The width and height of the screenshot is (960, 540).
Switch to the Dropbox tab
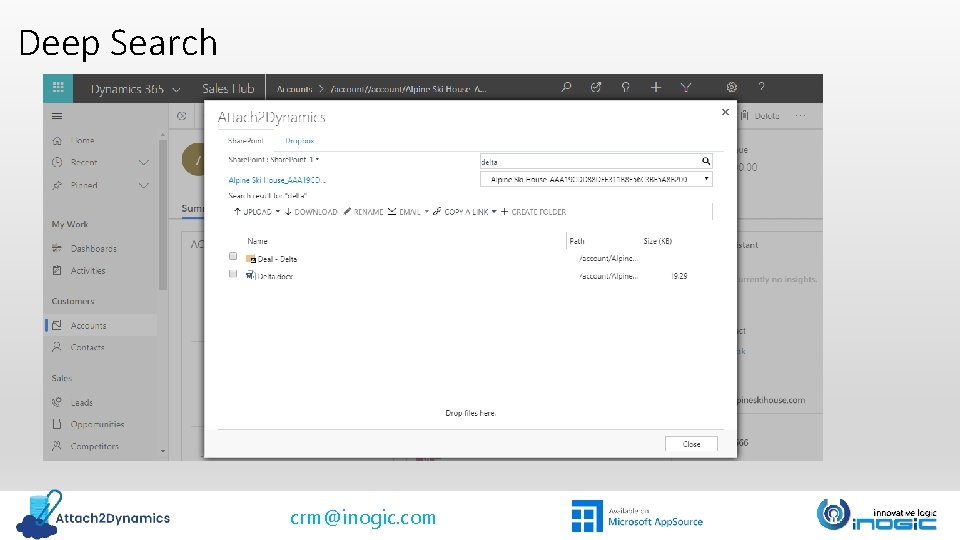tap(299, 141)
